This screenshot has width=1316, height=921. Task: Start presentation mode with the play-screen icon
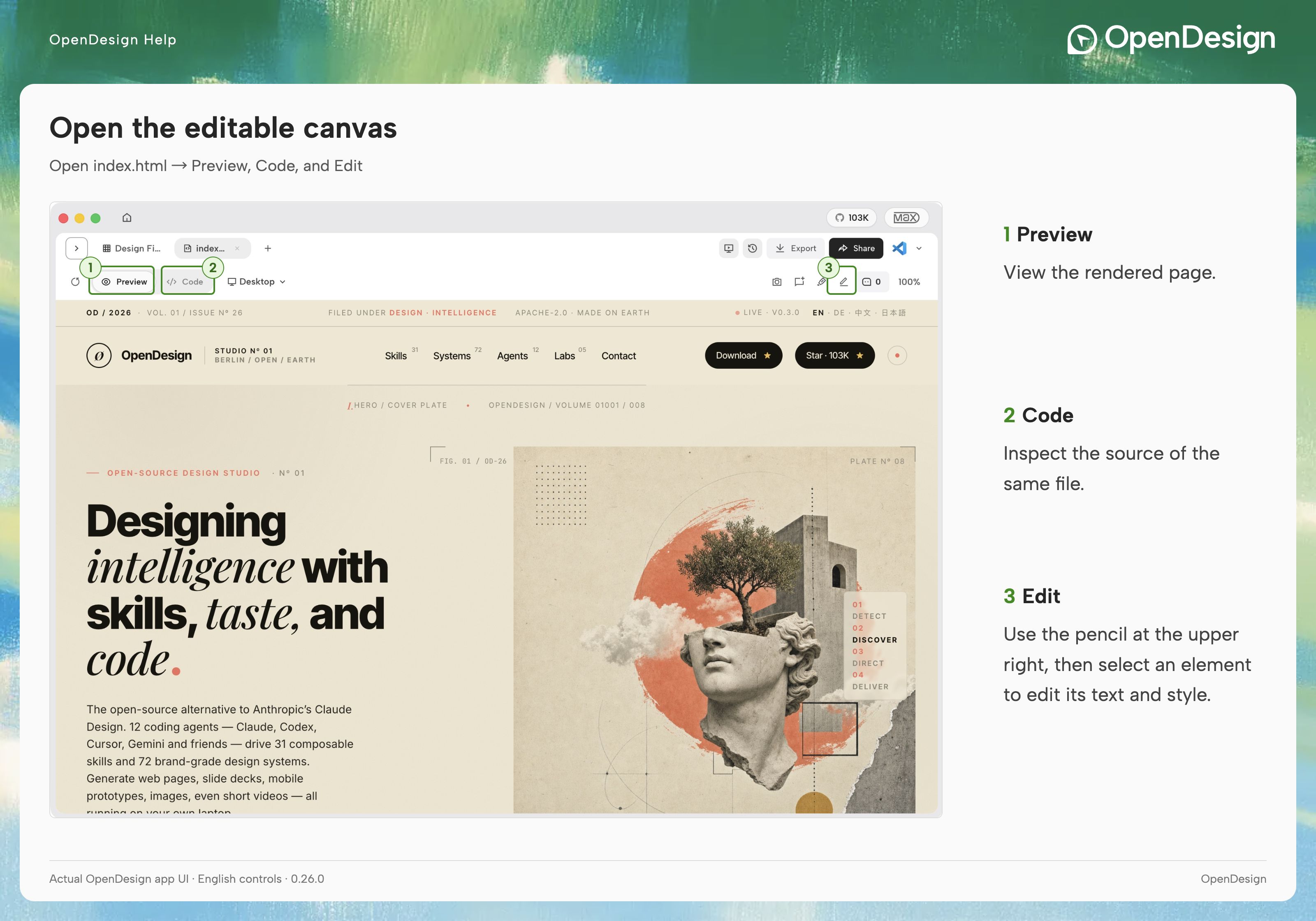pos(728,248)
